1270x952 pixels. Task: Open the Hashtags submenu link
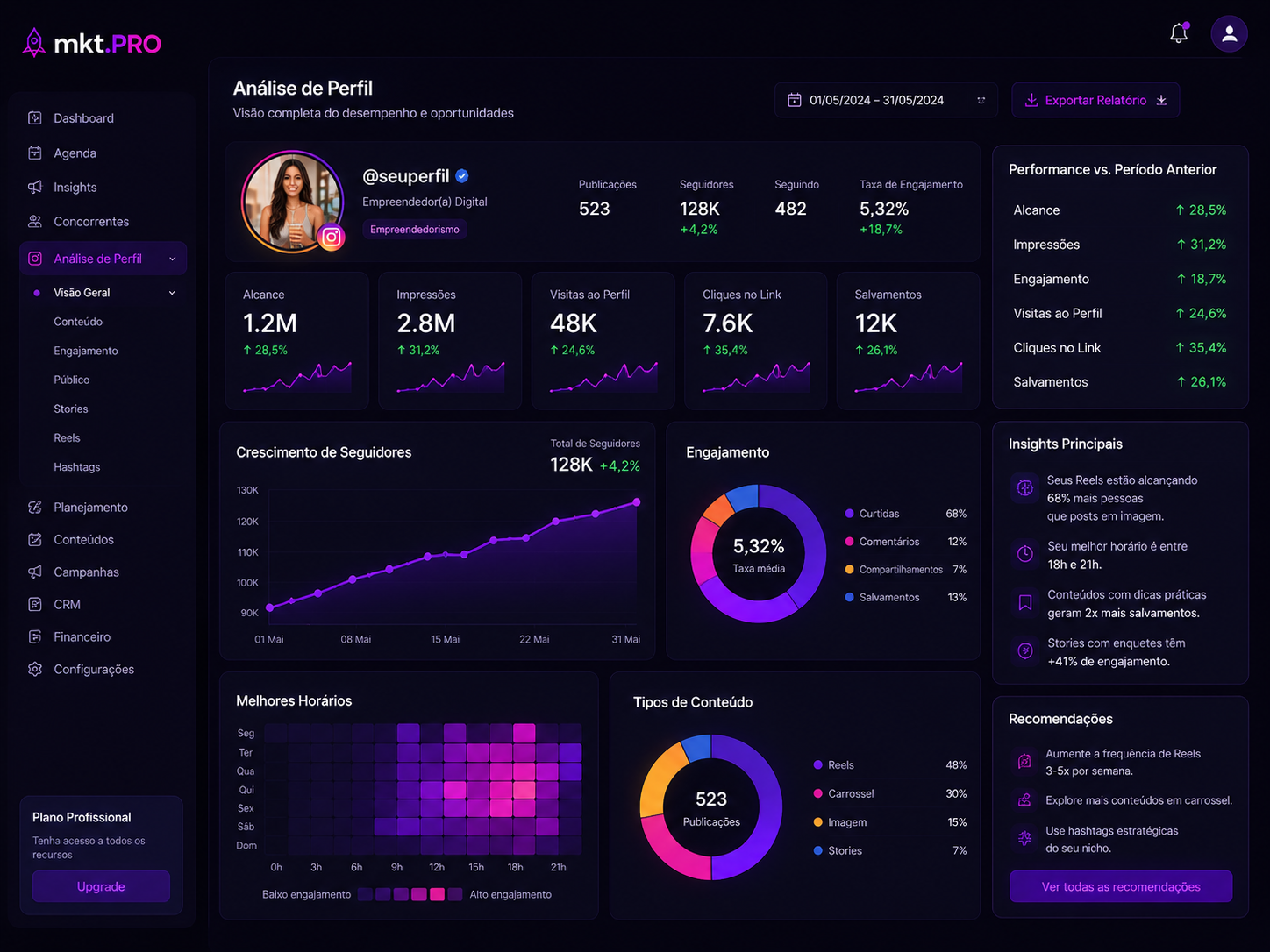[x=77, y=467]
